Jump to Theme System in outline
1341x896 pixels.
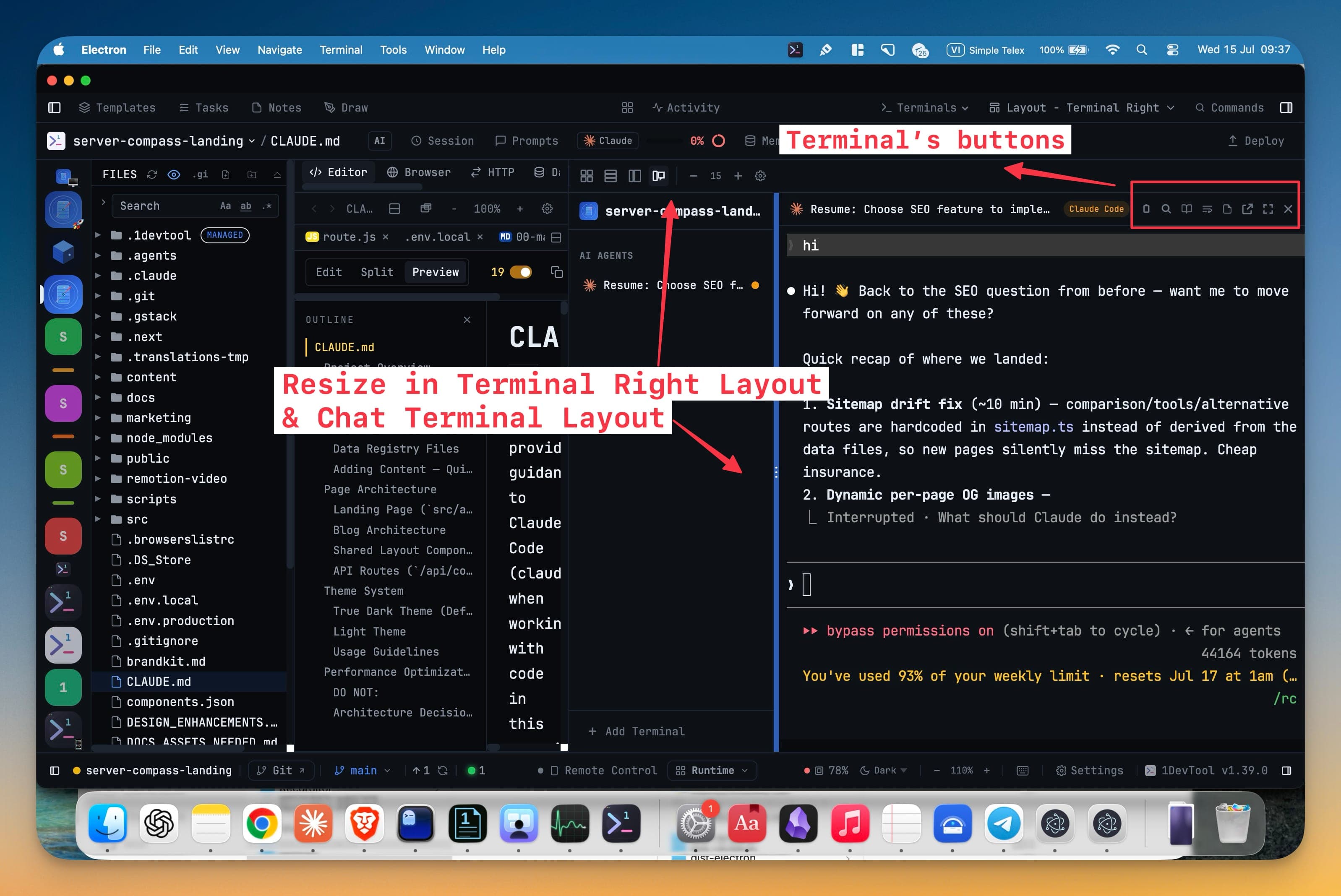click(x=363, y=591)
